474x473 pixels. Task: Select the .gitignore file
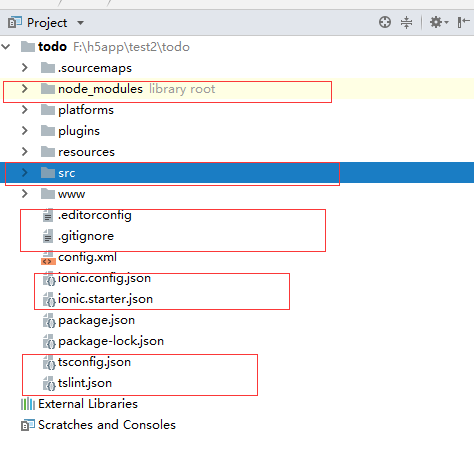coord(86,236)
